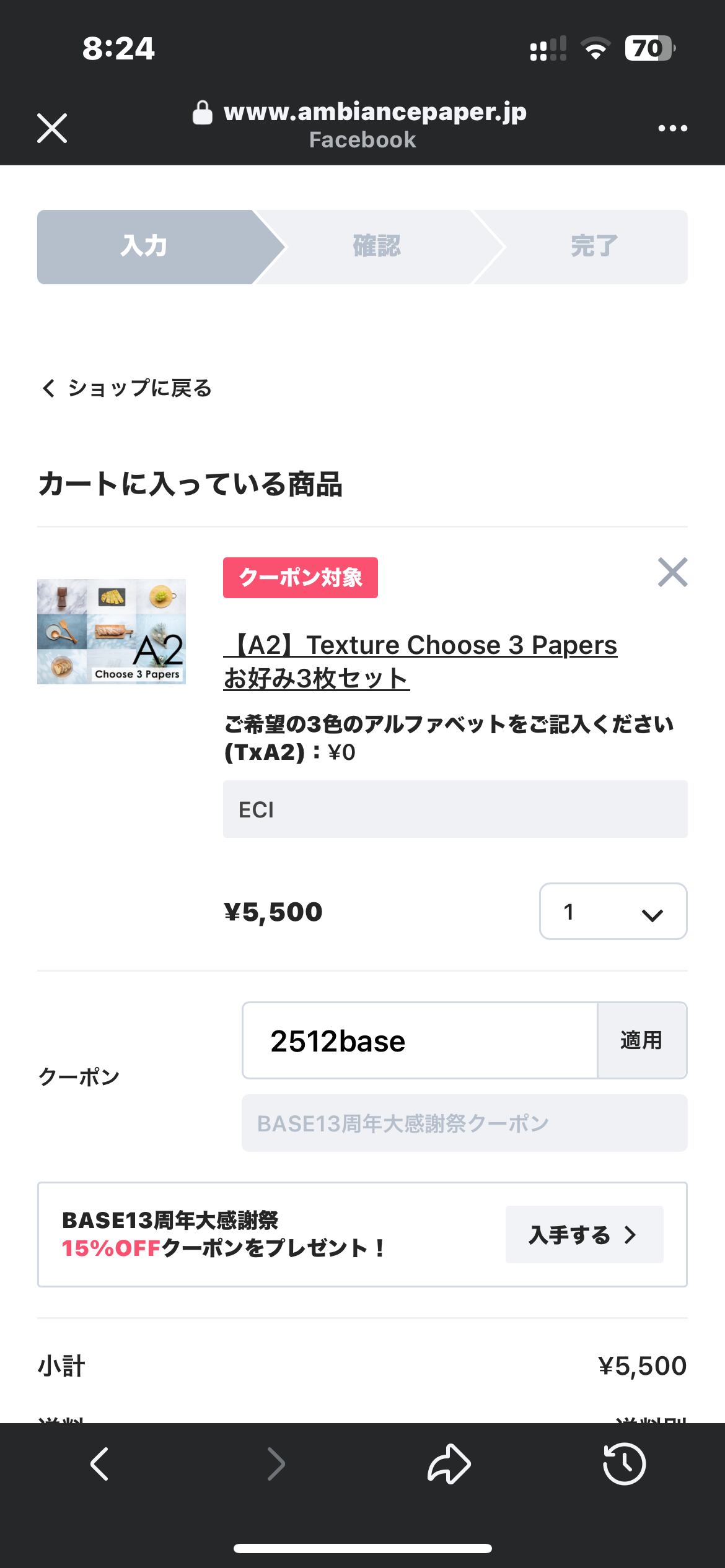Go back using the bottom back arrow
The width and height of the screenshot is (725, 1568).
[x=100, y=1464]
